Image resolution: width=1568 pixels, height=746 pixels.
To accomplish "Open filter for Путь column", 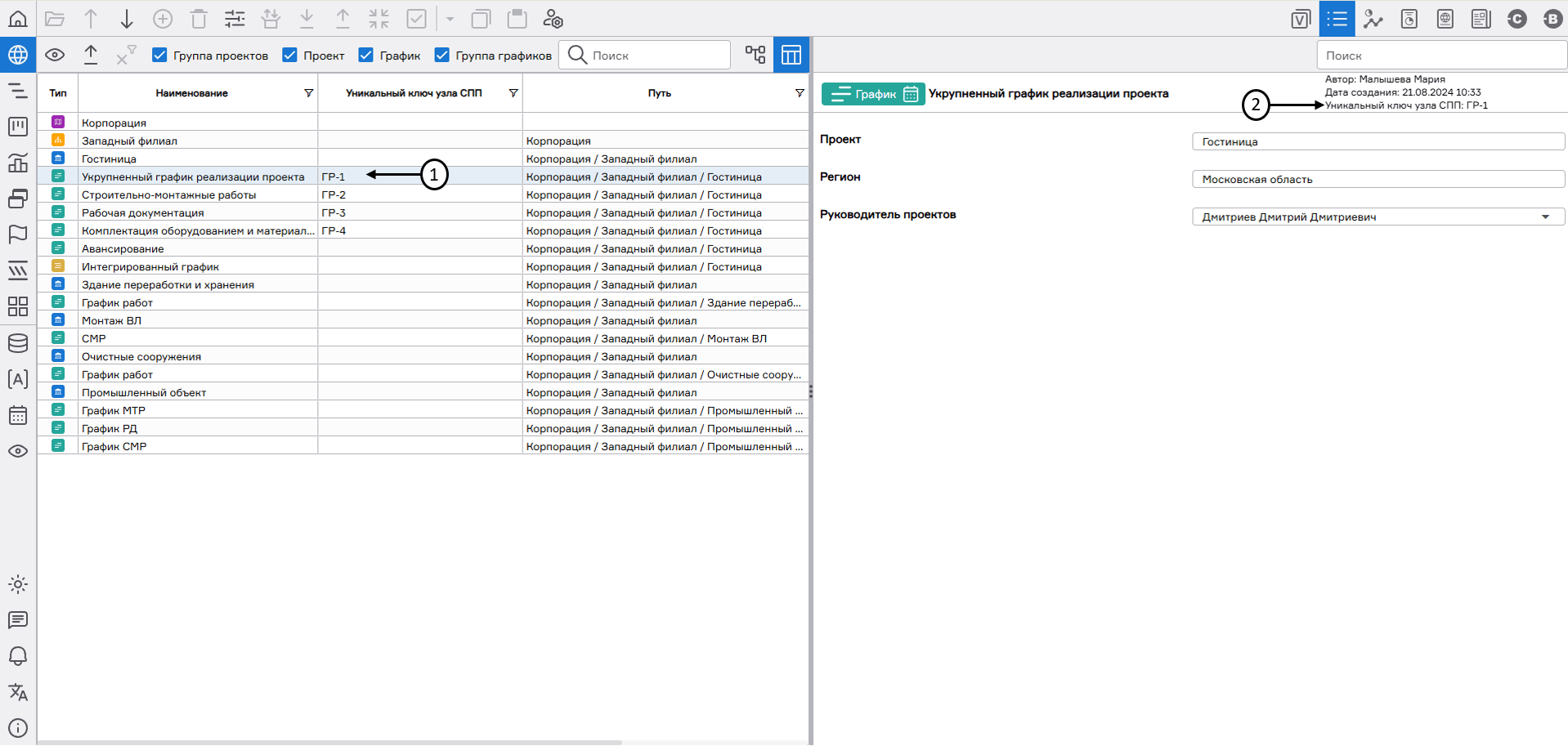I will pyautogui.click(x=799, y=93).
